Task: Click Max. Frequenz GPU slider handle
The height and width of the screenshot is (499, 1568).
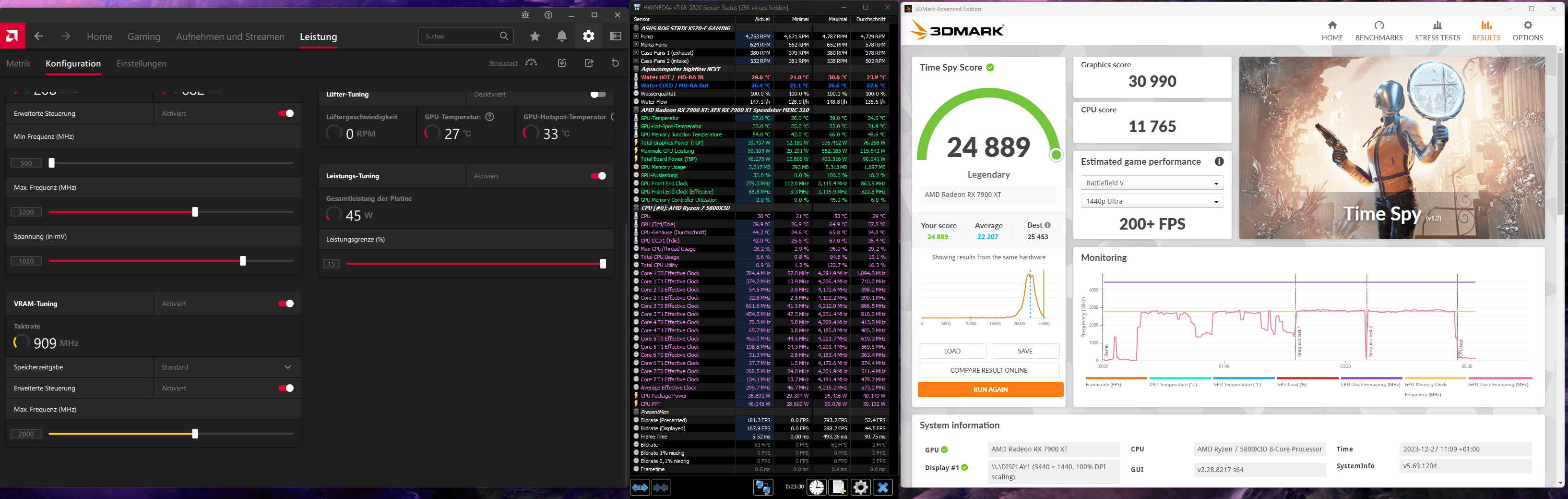Action: (x=195, y=212)
